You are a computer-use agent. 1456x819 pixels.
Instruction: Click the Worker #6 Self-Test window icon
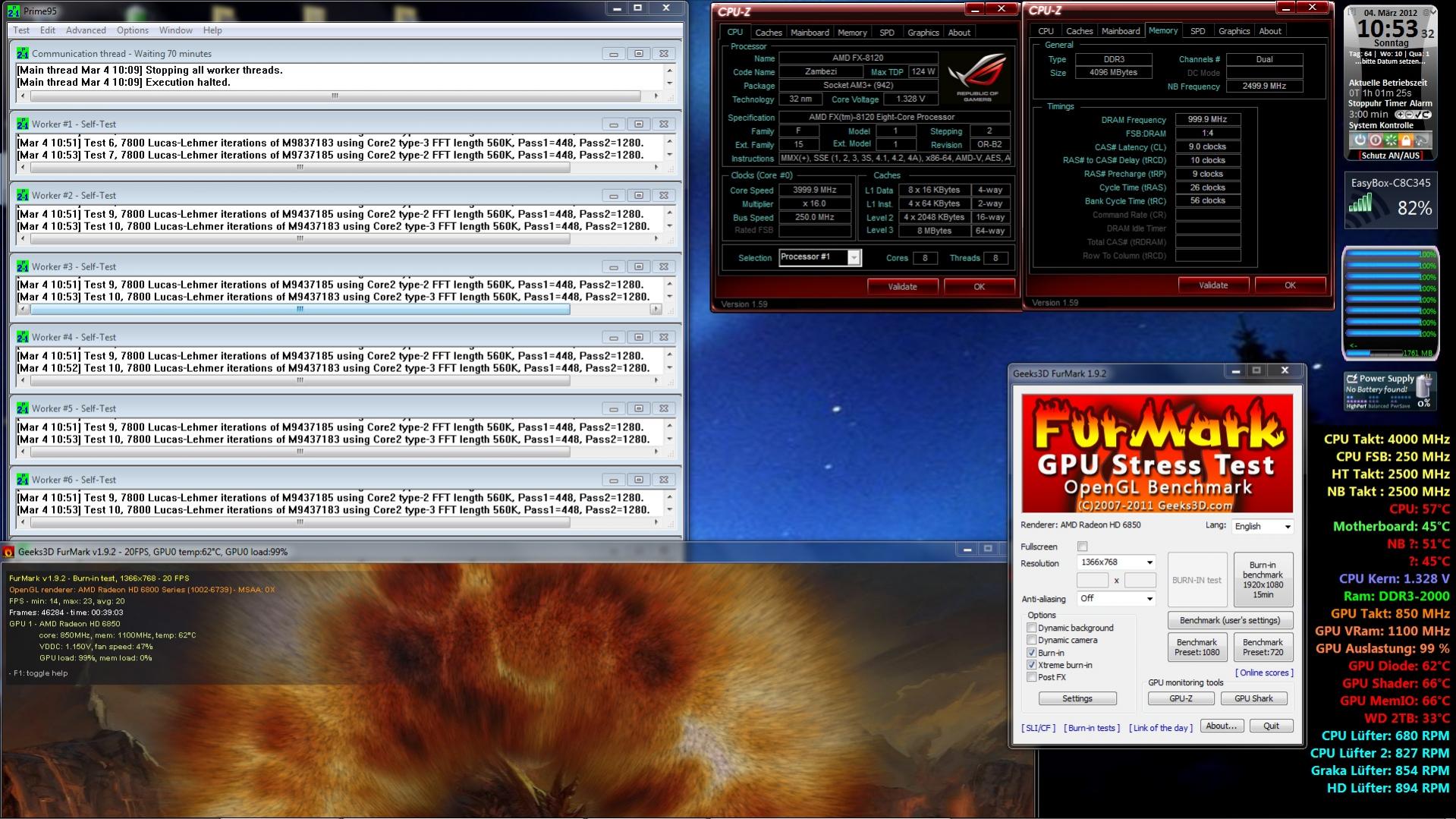[23, 480]
